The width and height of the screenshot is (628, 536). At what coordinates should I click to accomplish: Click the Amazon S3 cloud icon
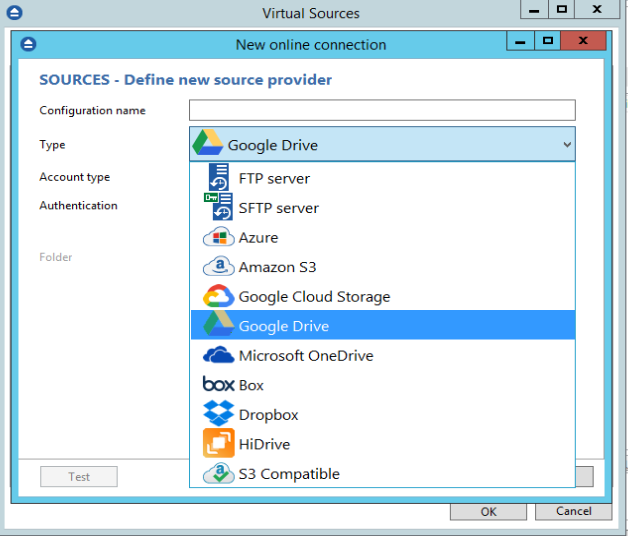(219, 266)
